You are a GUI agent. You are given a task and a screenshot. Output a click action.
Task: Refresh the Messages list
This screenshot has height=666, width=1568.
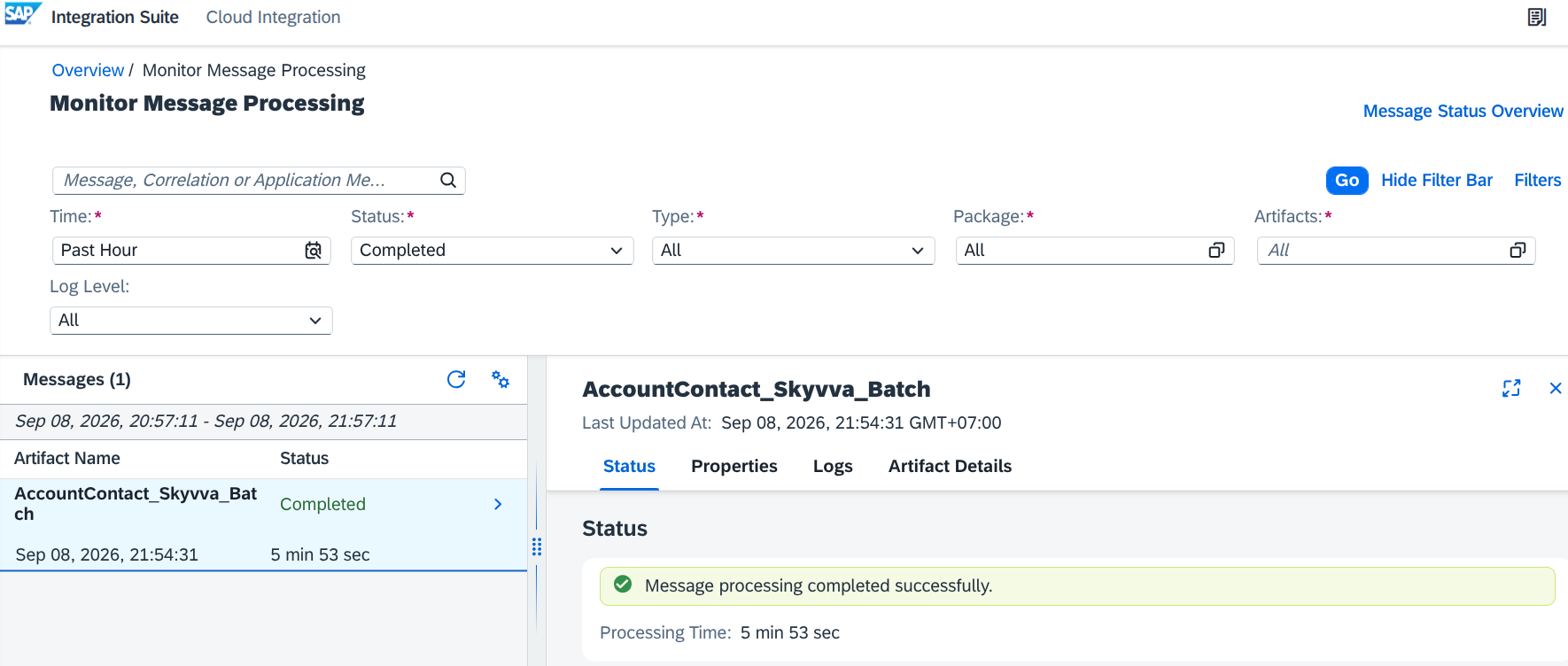pyautogui.click(x=456, y=379)
